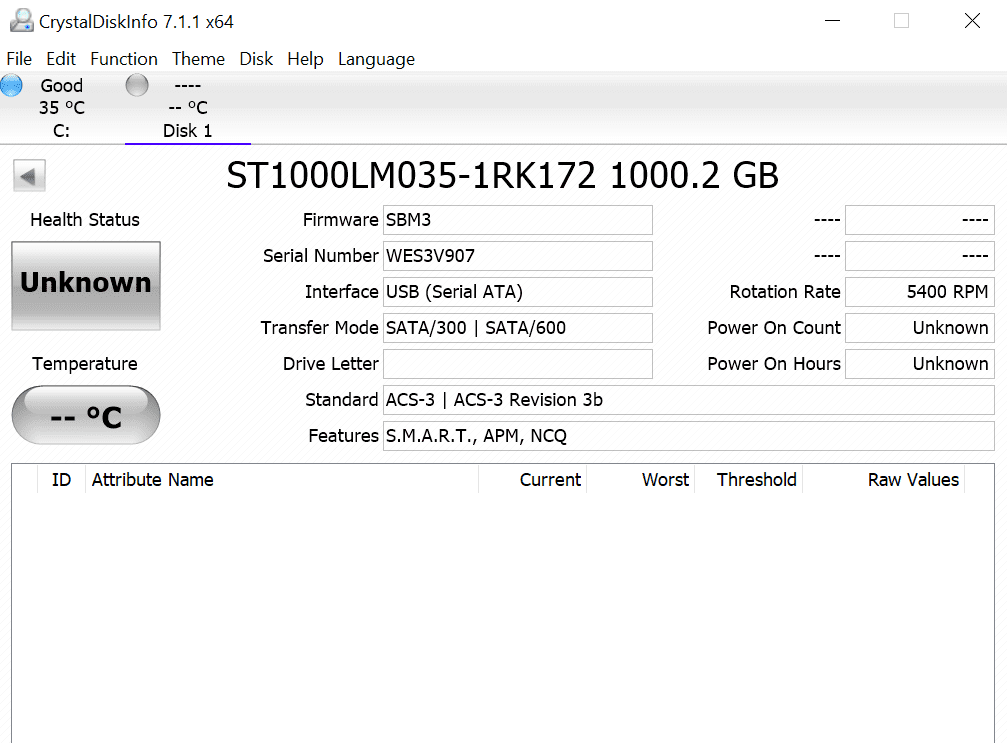Click the Transfer Mode field SATA/300 | SATA/600
1007x743 pixels.
click(x=518, y=328)
